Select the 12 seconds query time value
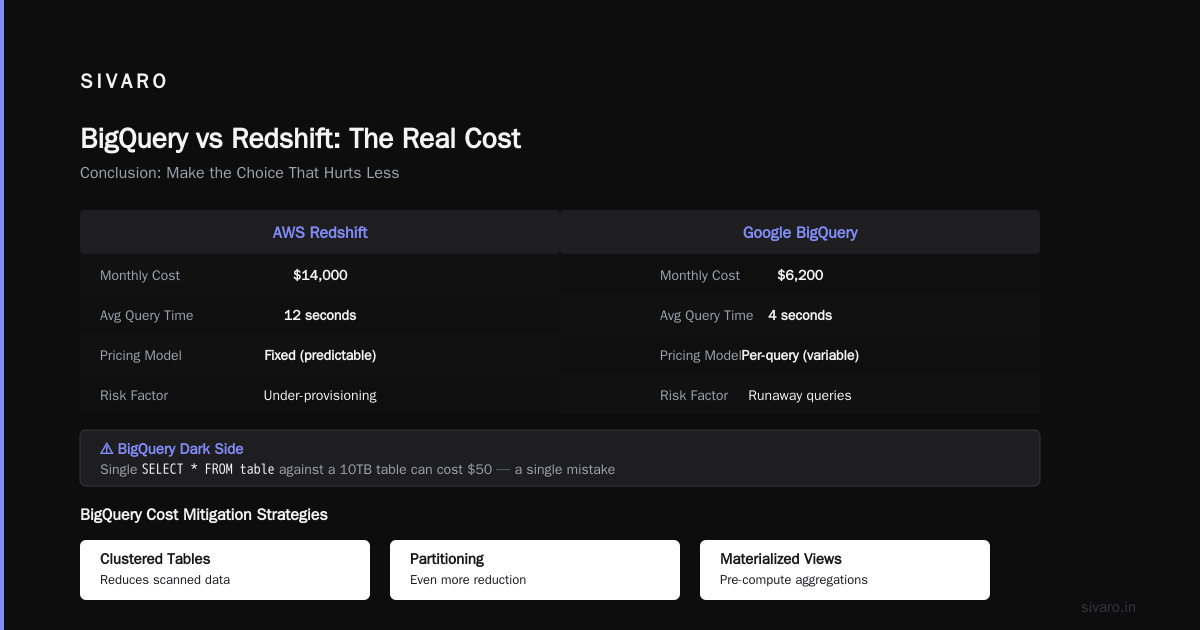1200x630 pixels. click(x=320, y=315)
